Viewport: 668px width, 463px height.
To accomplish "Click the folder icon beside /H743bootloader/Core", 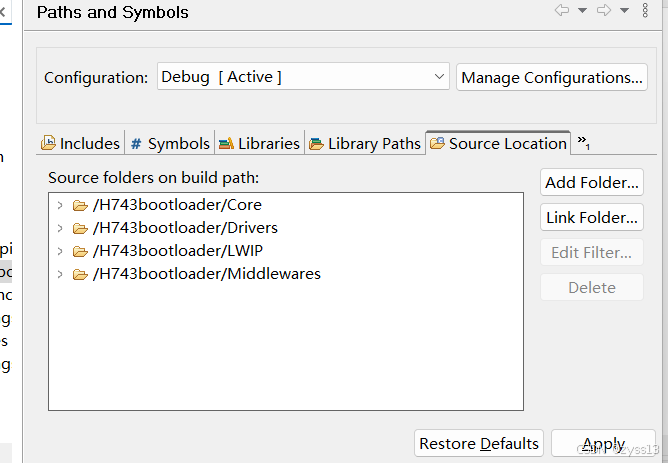I will [80, 206].
